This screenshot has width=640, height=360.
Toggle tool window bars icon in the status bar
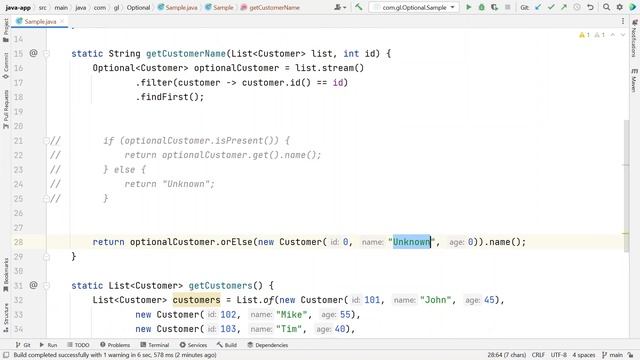click(x=6, y=355)
